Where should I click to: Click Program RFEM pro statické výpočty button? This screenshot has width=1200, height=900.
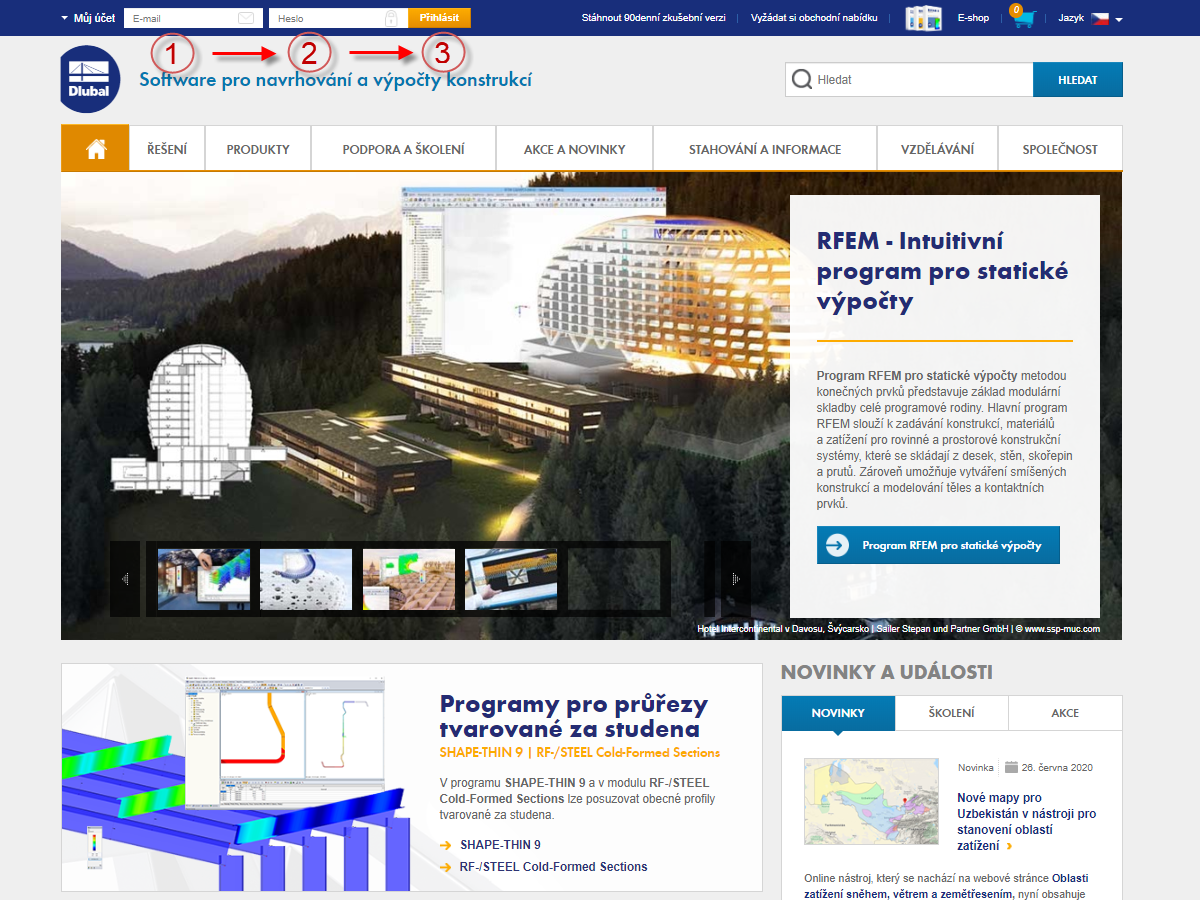938,545
